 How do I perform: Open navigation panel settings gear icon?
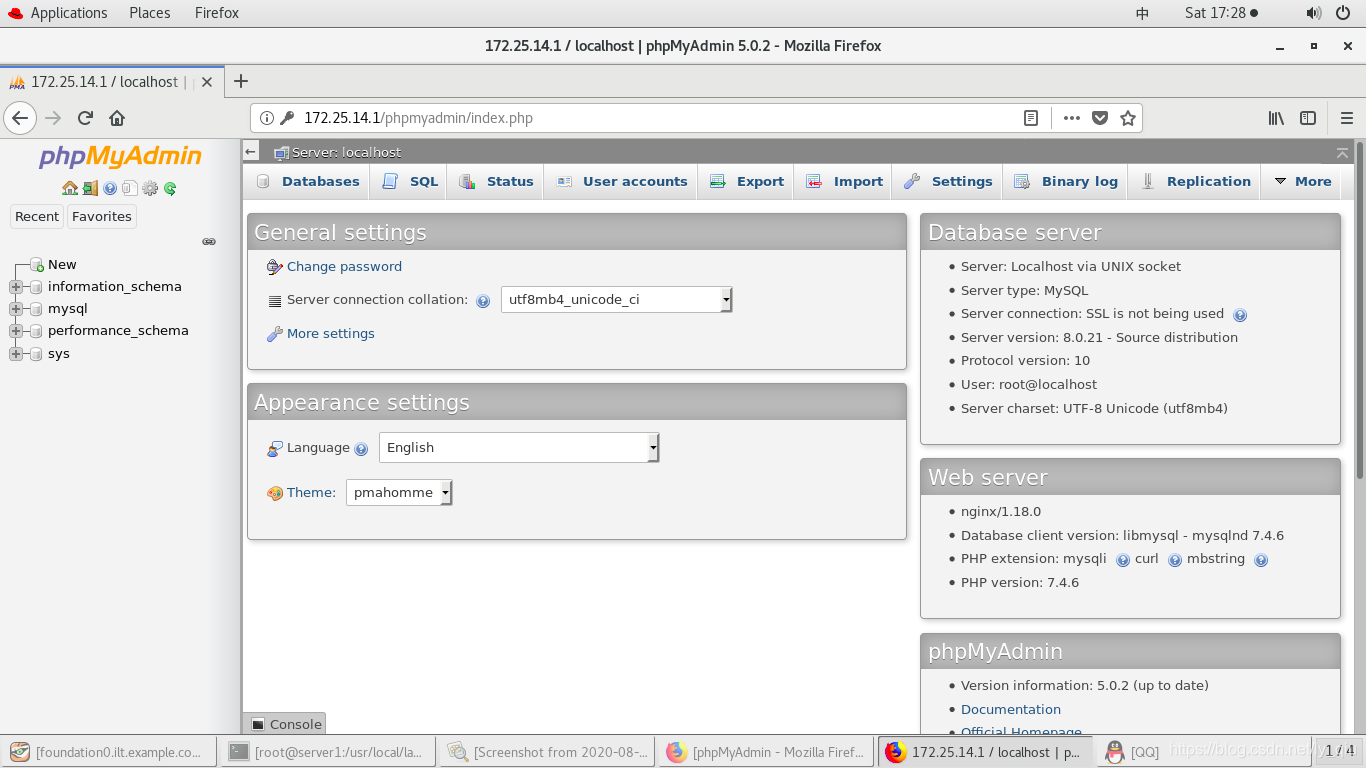pyautogui.click(x=150, y=188)
